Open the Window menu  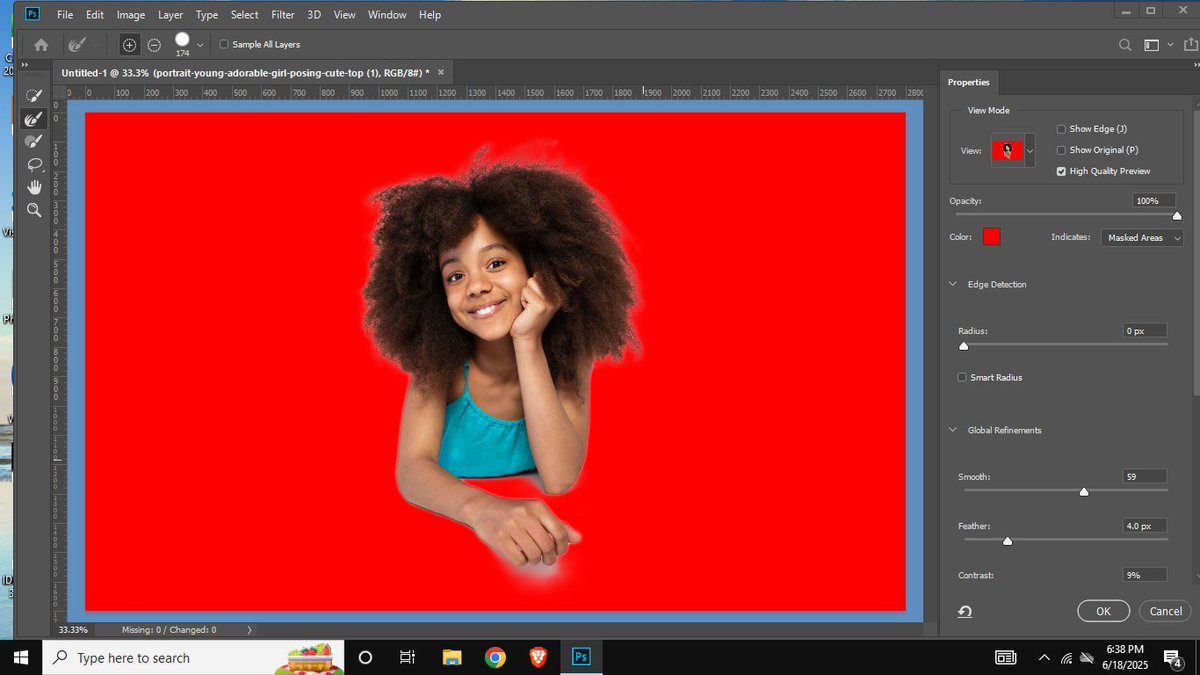[387, 15]
